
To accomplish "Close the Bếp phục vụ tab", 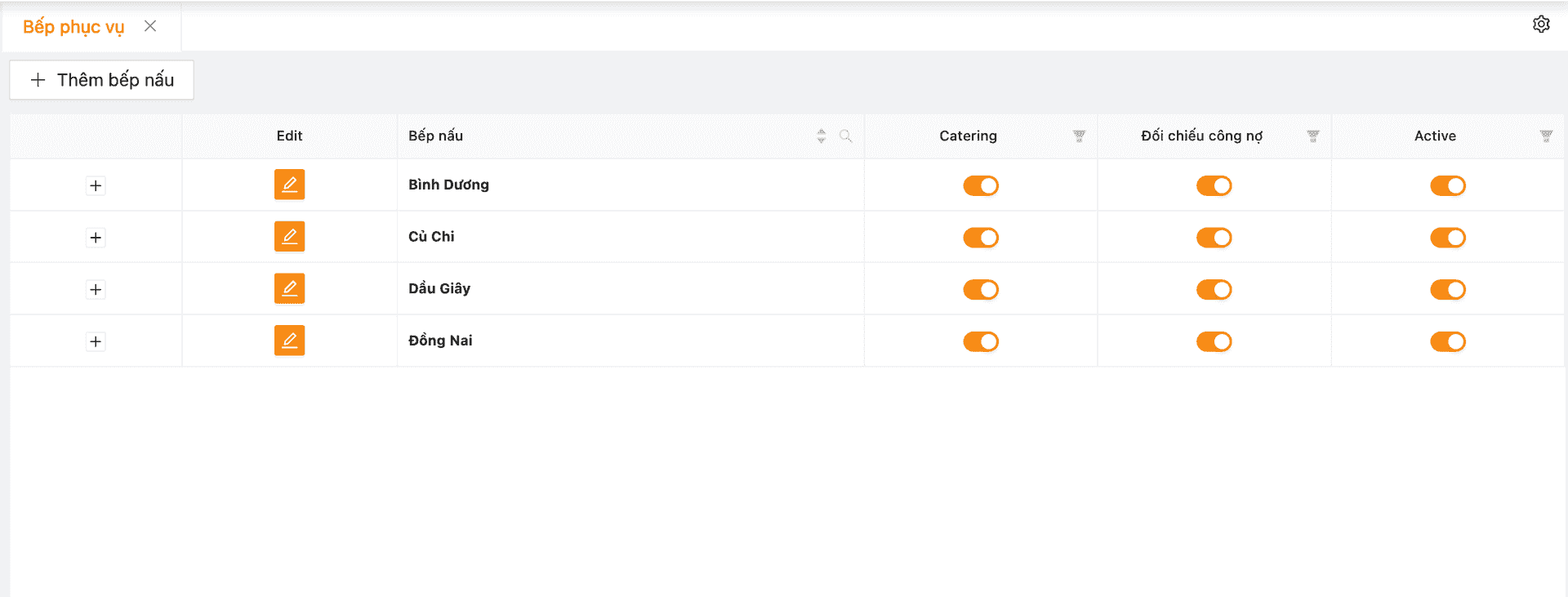I will coord(150,26).
